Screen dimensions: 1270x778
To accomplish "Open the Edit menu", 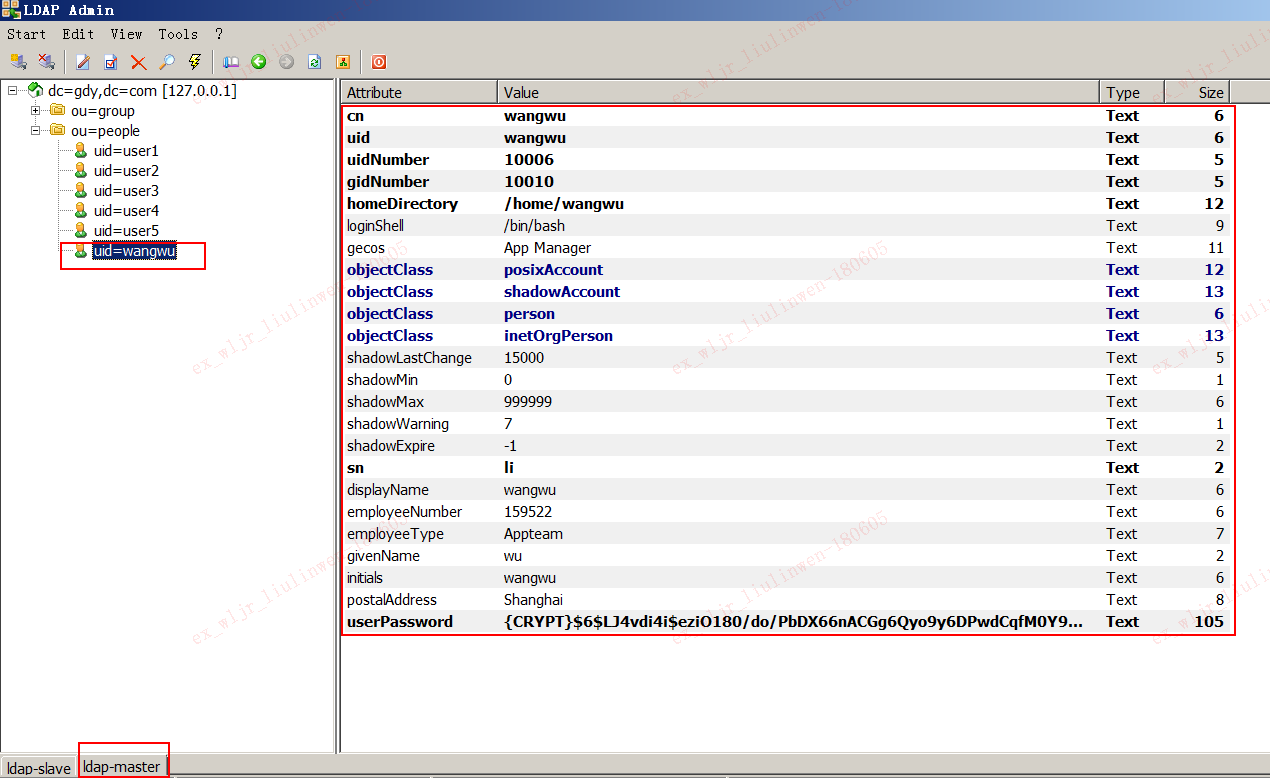I will point(78,34).
